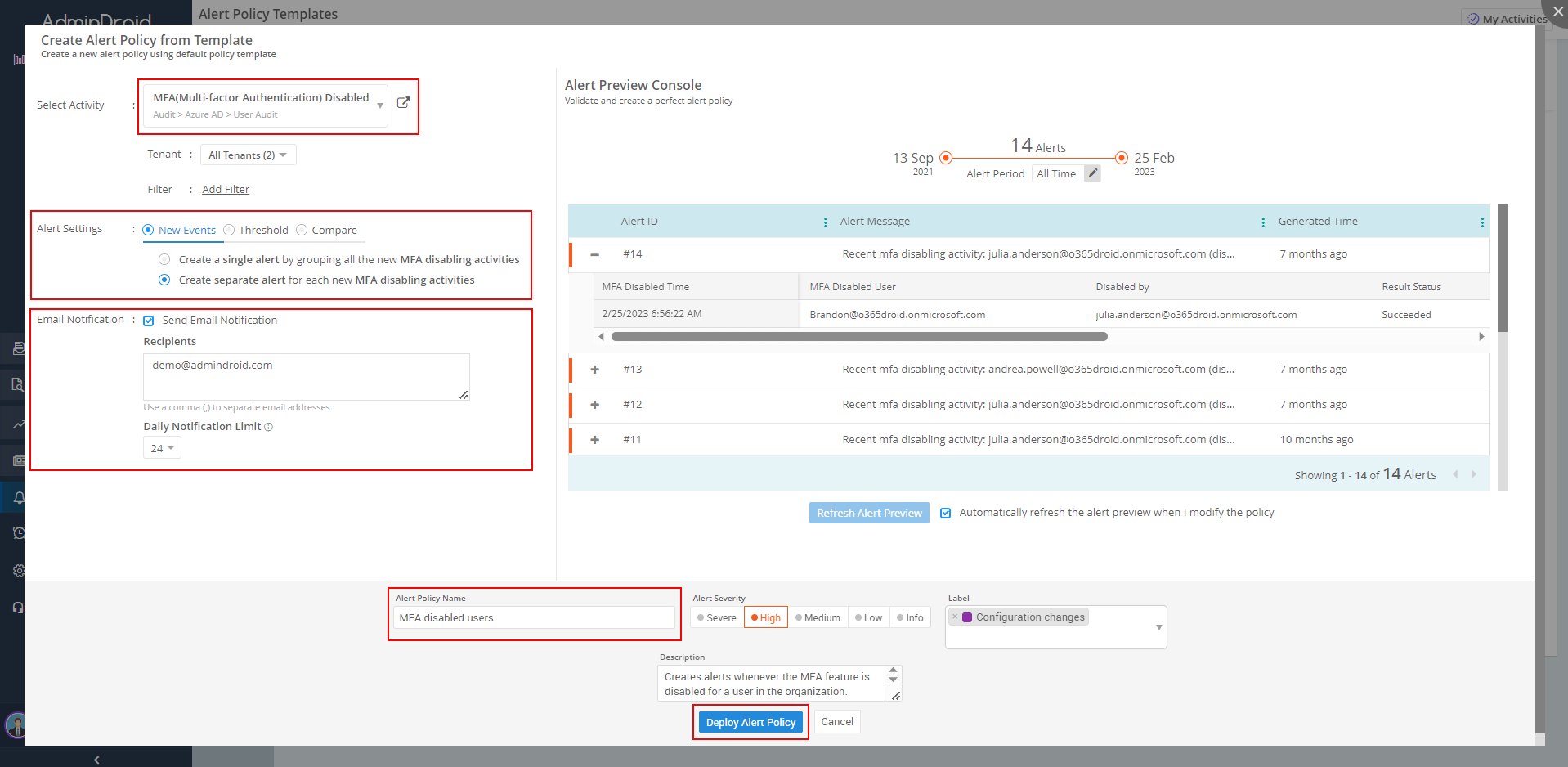Open the selected activity report in new window icon
1568x767 pixels.
click(403, 103)
